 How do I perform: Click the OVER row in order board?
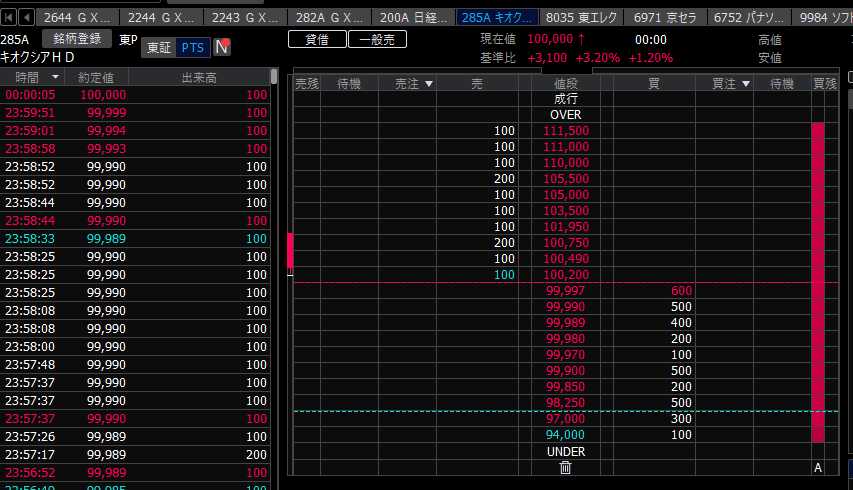(565, 115)
